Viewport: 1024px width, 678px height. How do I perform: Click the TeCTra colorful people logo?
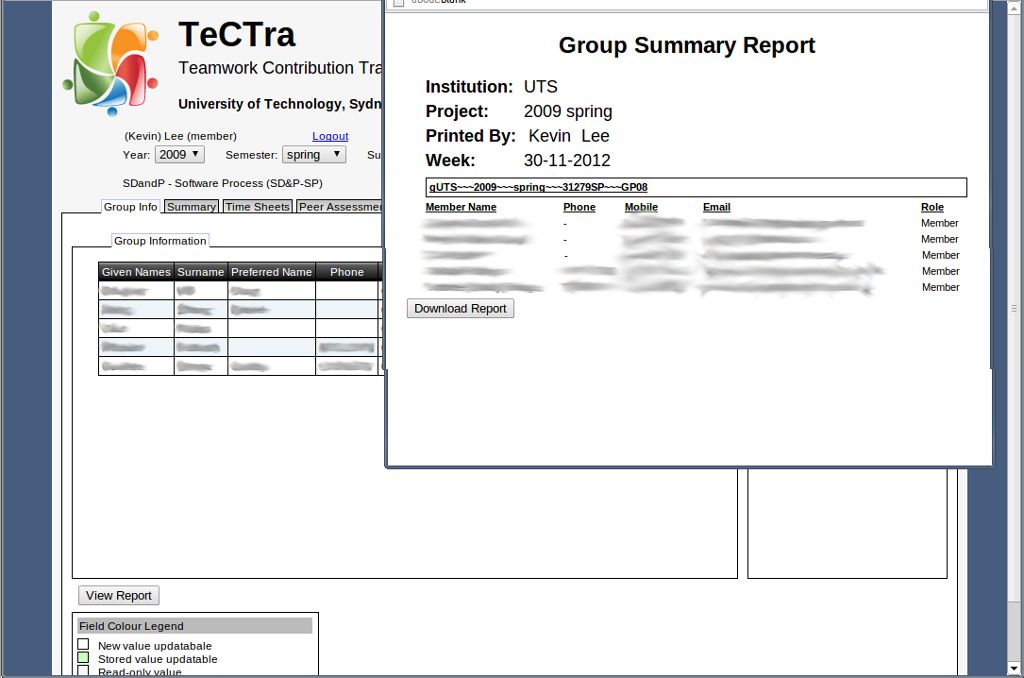tap(110, 64)
